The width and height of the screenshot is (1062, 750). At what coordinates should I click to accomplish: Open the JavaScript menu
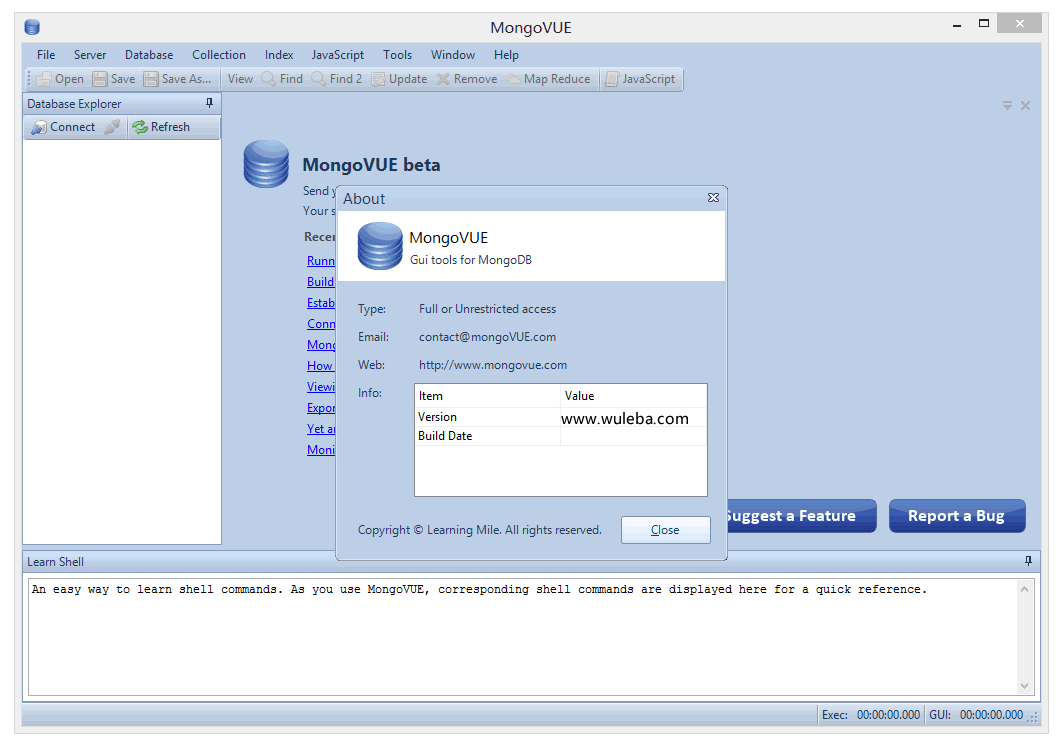pyautogui.click(x=337, y=55)
